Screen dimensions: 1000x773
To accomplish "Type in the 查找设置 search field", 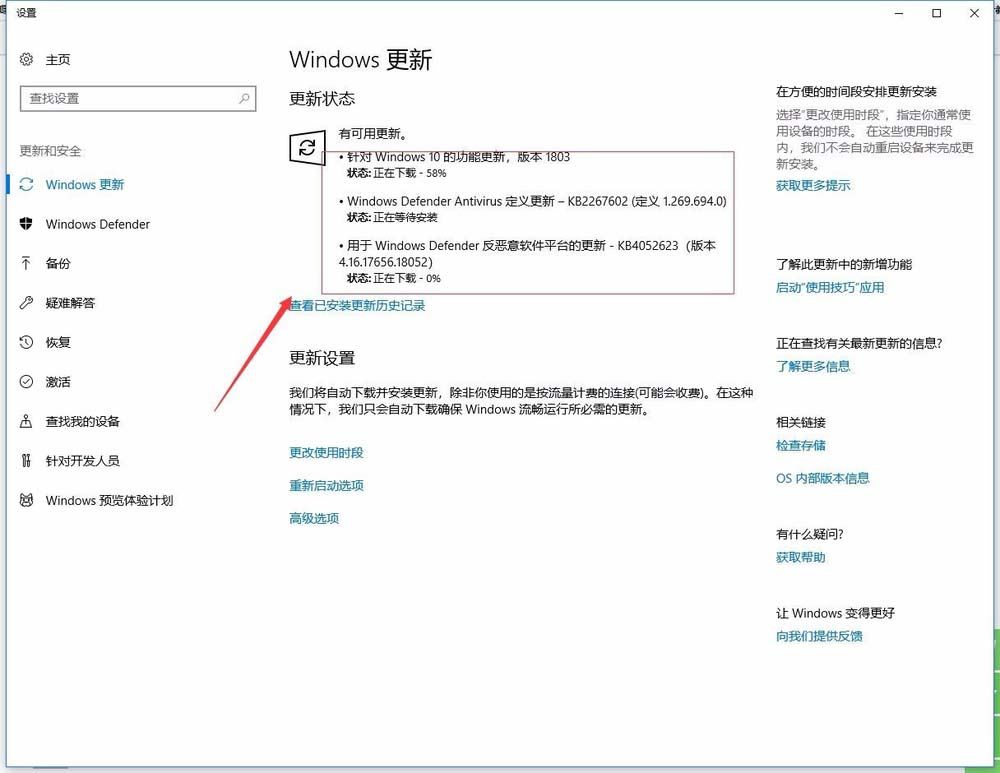I will [130, 98].
